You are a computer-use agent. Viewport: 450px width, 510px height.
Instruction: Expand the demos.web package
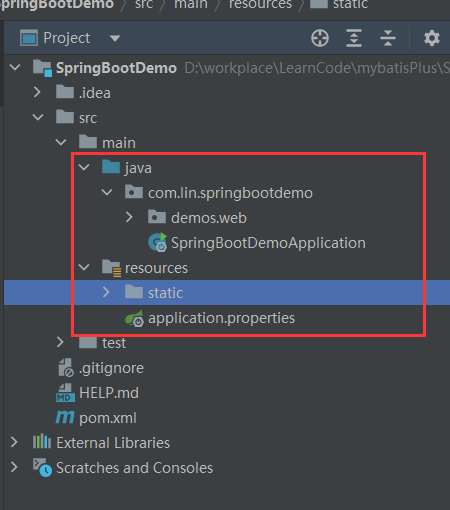click(129, 217)
